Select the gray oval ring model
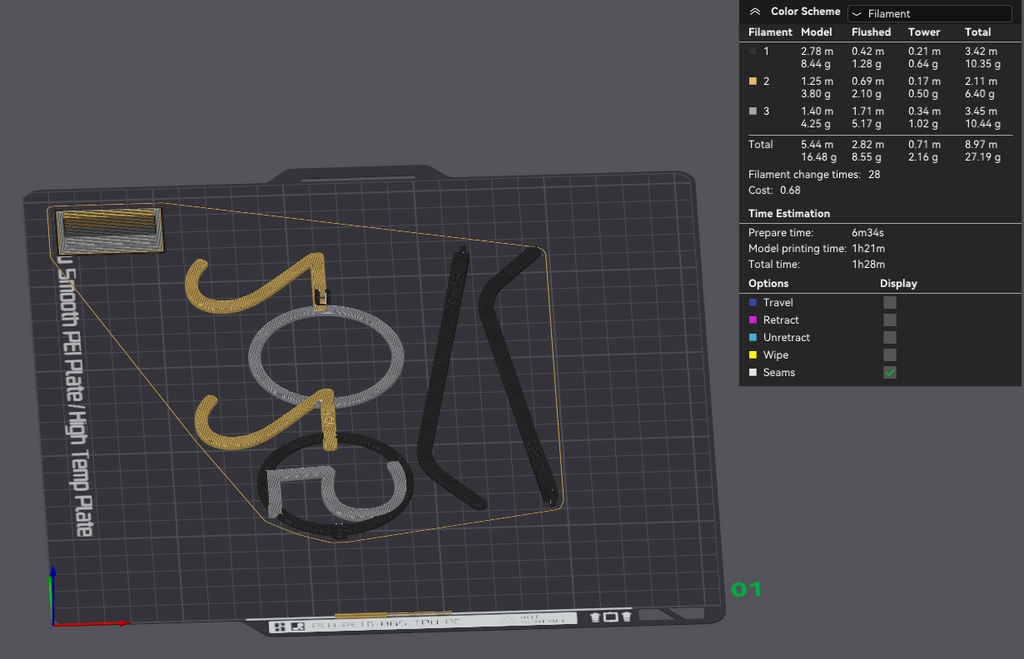 pos(326,357)
